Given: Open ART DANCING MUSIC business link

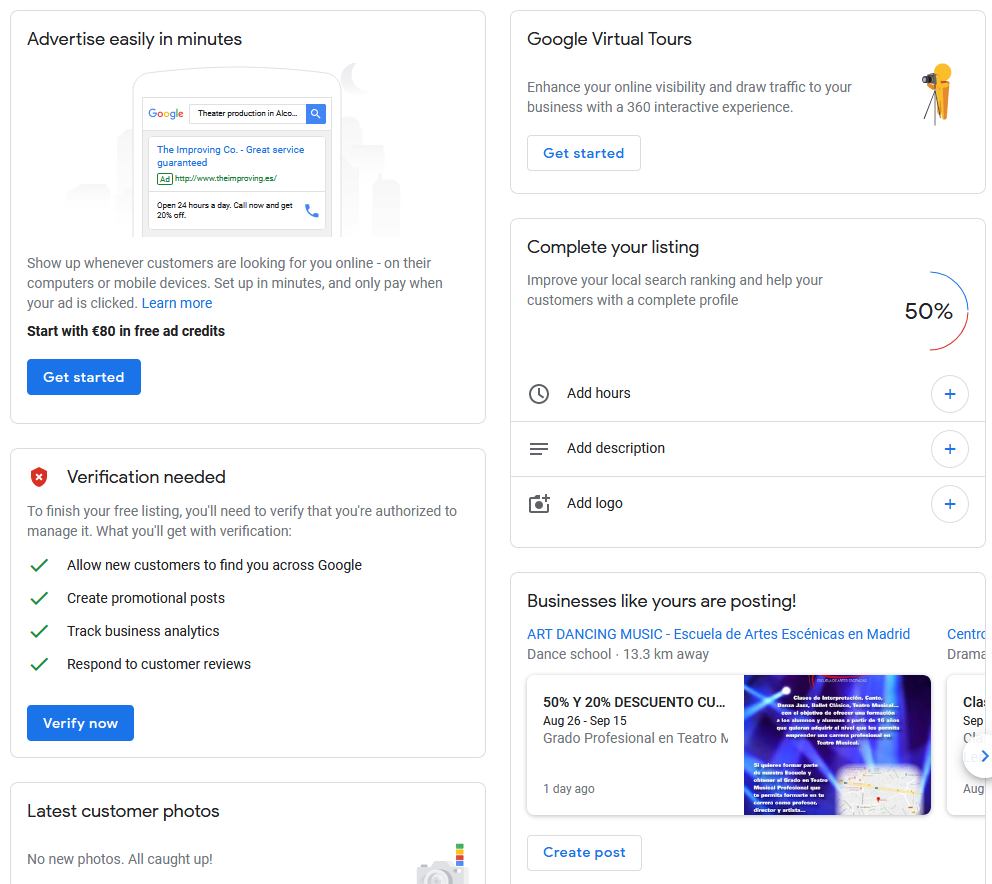Looking at the screenshot, I should tap(718, 634).
